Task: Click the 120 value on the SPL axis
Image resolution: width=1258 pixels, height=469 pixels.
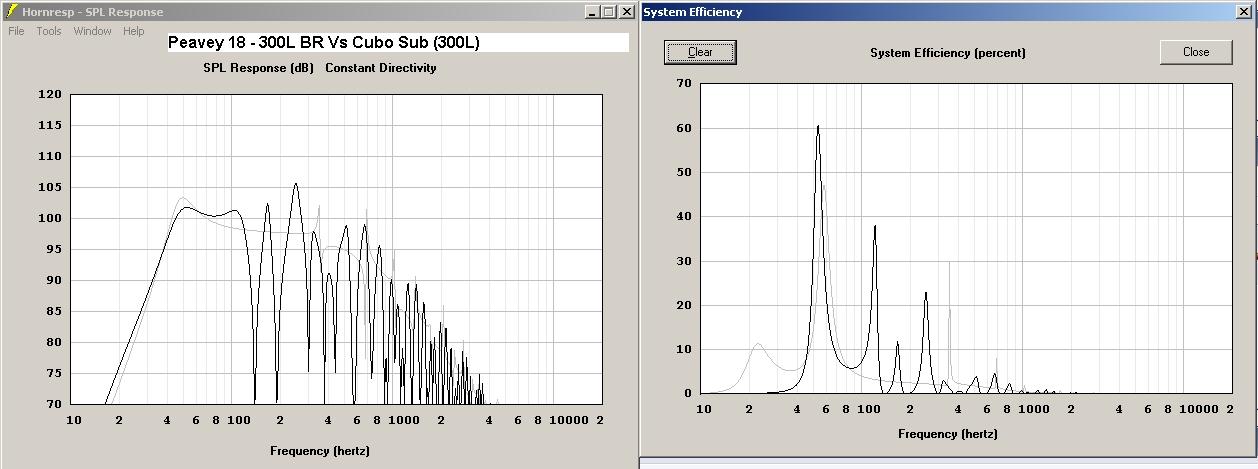Action: point(51,95)
